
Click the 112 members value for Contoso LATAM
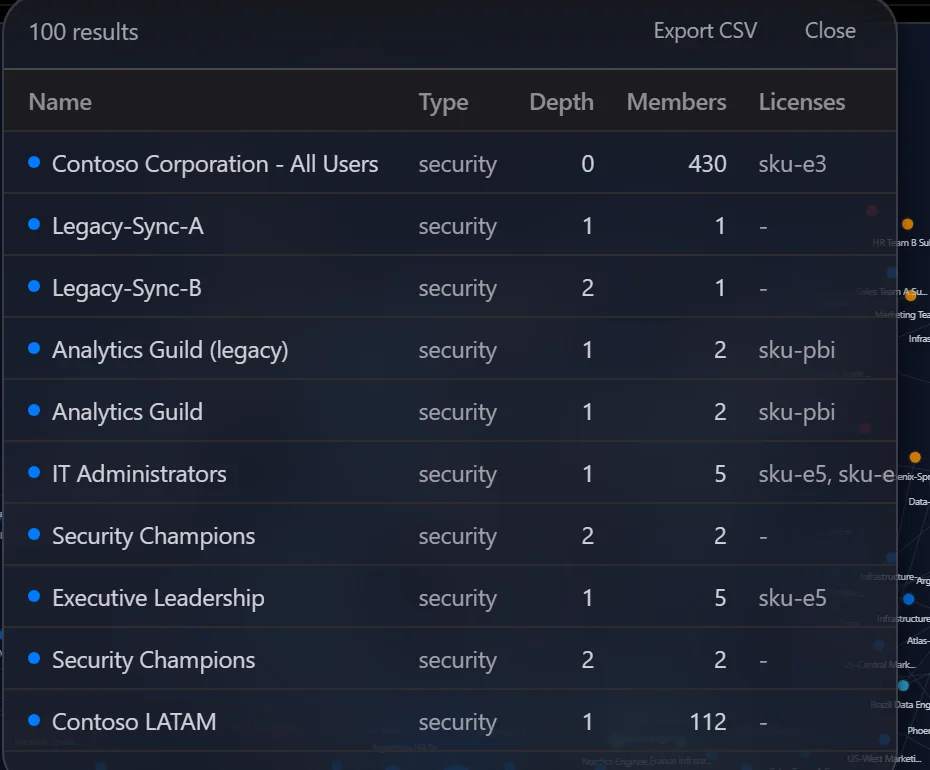point(708,722)
